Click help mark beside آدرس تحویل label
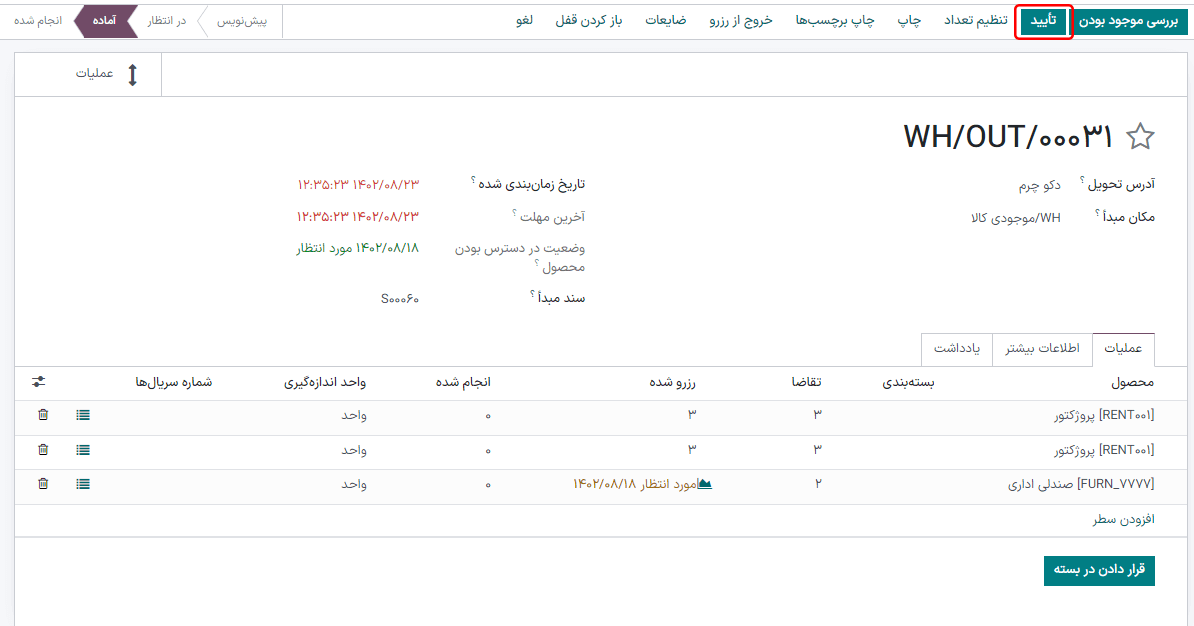 [x=1082, y=180]
